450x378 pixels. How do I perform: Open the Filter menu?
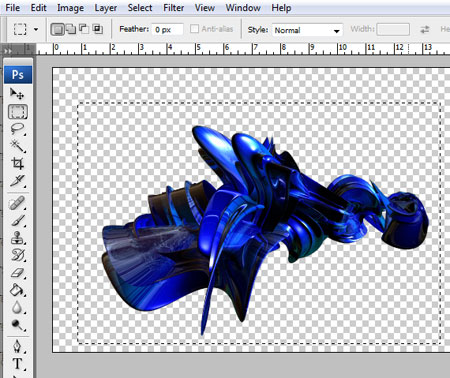(173, 8)
